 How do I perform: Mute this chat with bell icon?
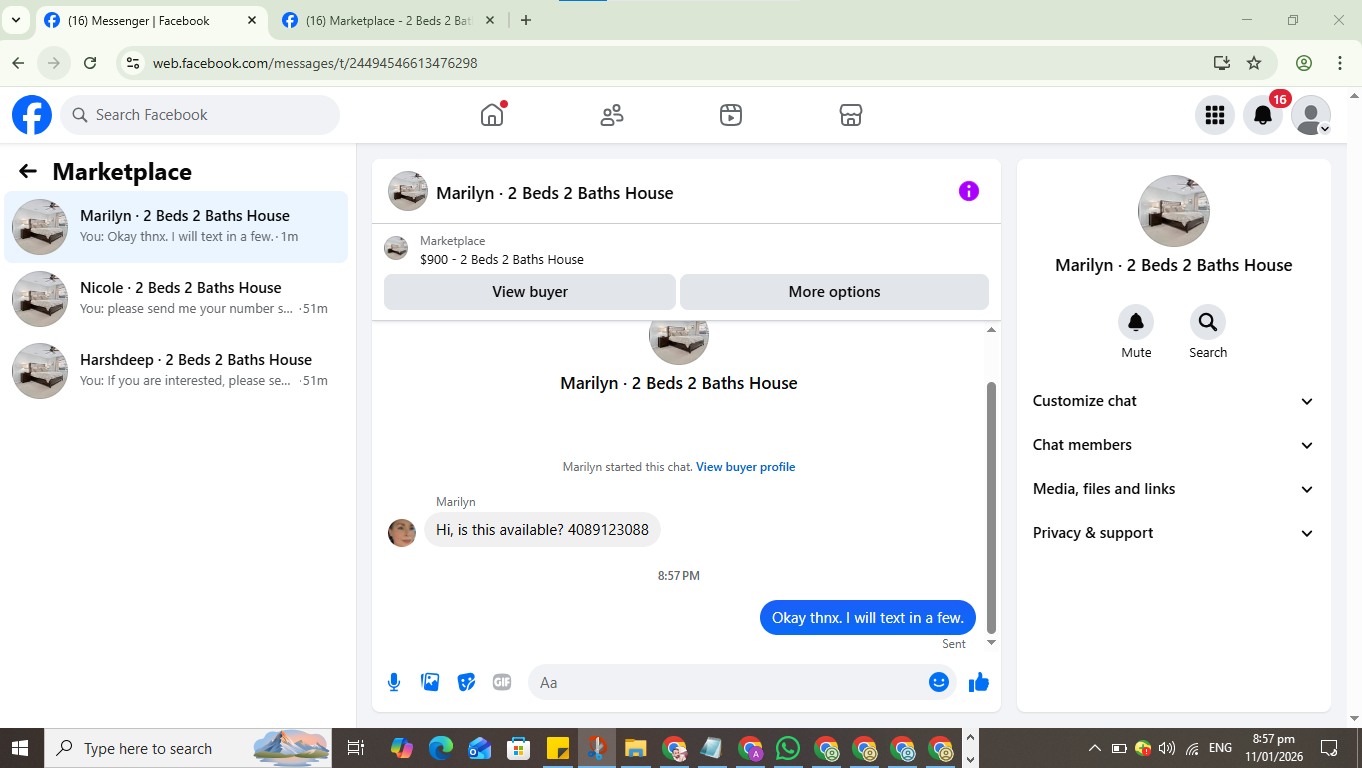tap(1136, 322)
